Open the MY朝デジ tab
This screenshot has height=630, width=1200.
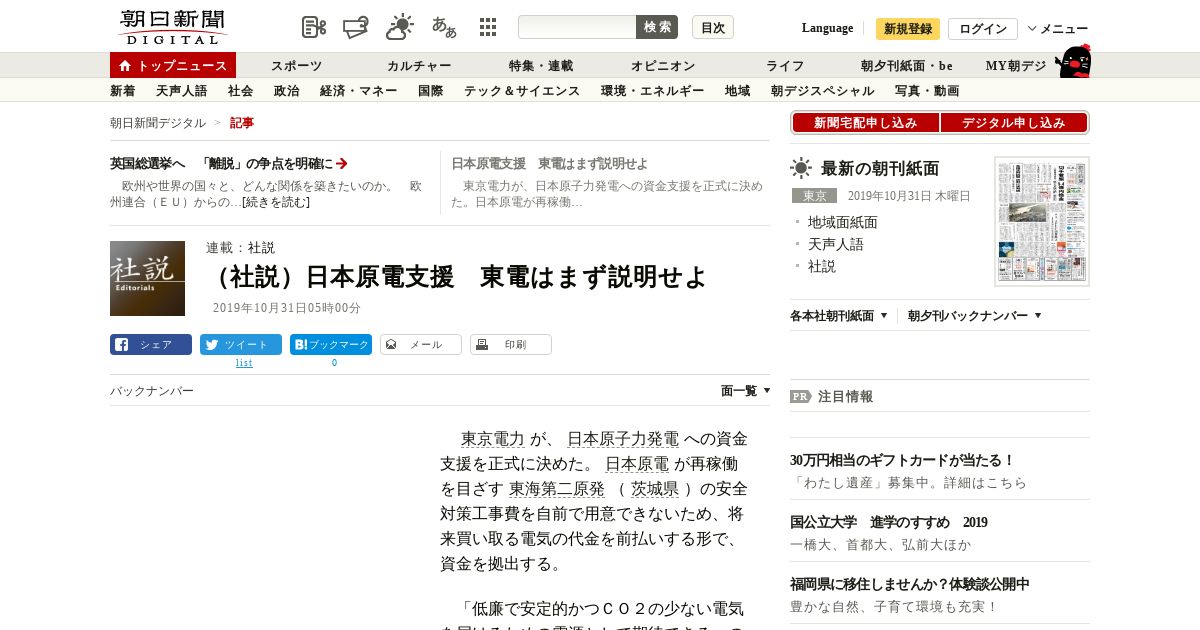[1016, 66]
